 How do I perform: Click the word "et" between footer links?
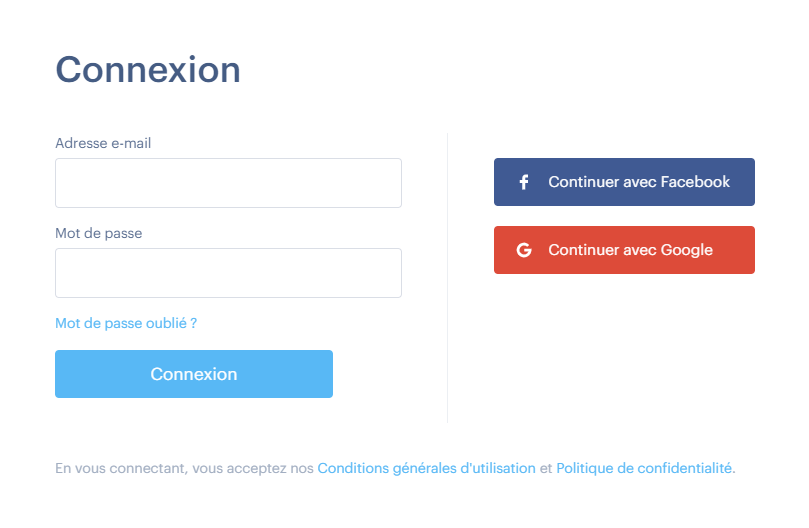pyautogui.click(x=546, y=468)
